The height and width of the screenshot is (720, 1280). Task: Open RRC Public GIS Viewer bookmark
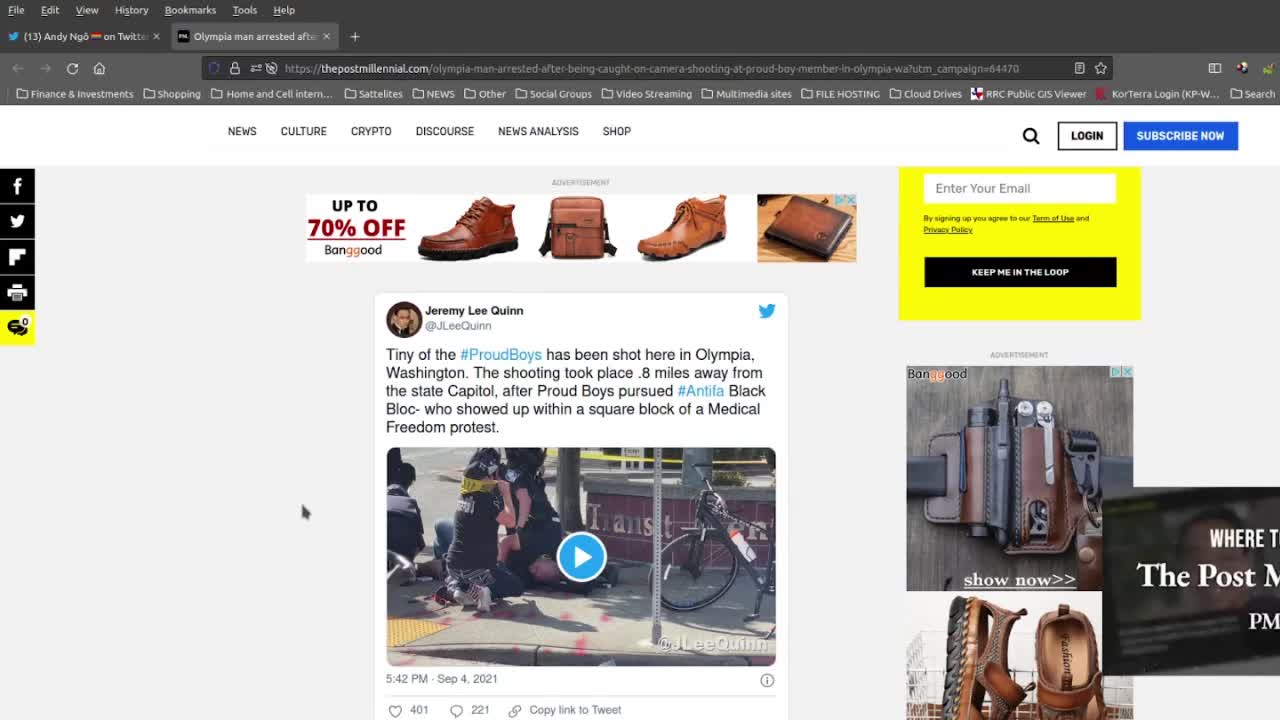click(x=1028, y=94)
